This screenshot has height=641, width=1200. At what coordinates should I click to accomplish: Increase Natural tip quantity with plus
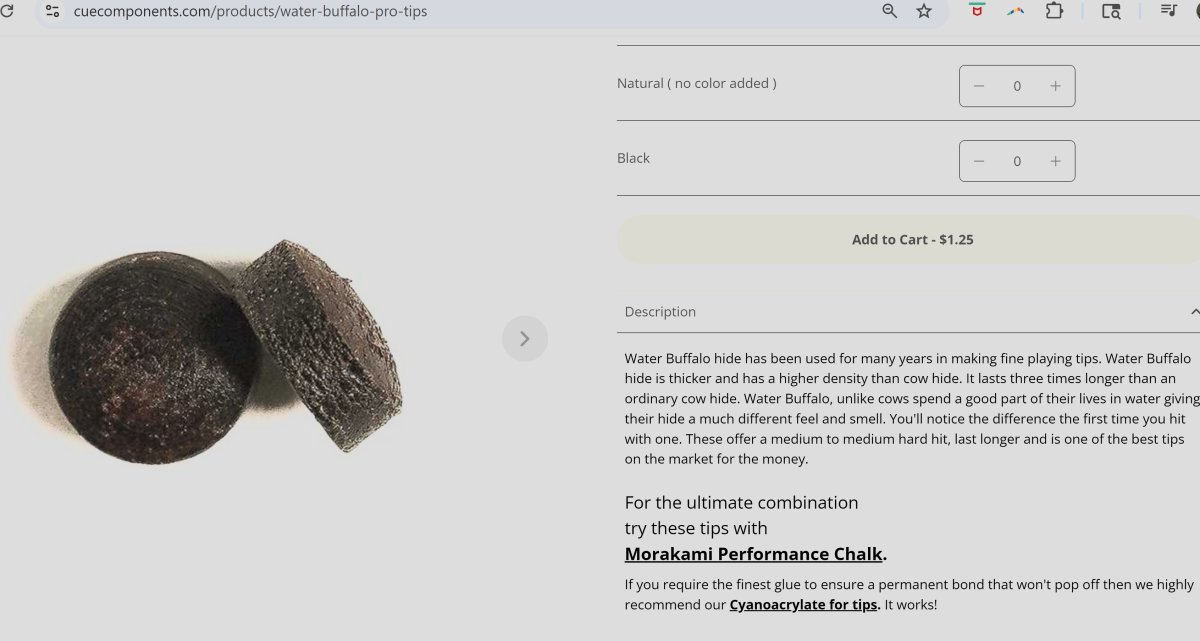pyautogui.click(x=1055, y=86)
